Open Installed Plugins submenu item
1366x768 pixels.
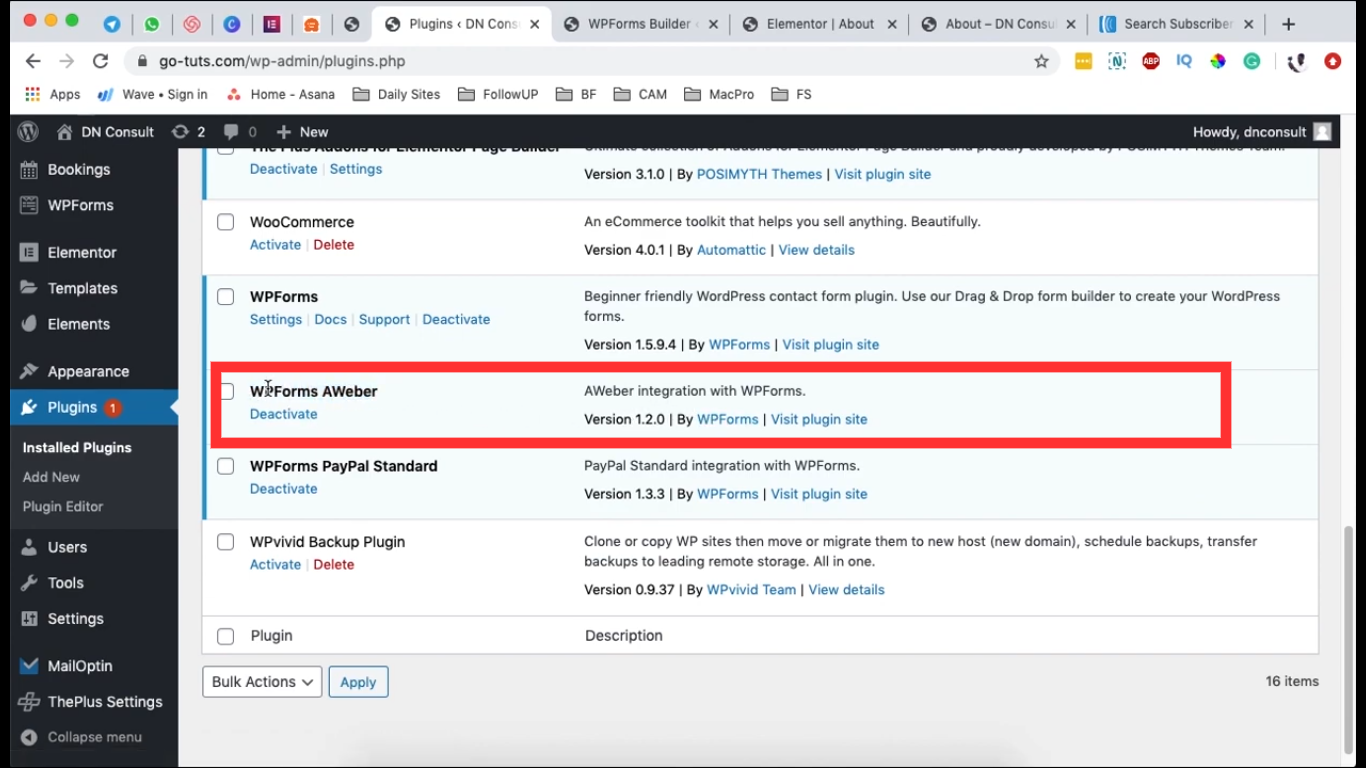pyautogui.click(x=77, y=447)
